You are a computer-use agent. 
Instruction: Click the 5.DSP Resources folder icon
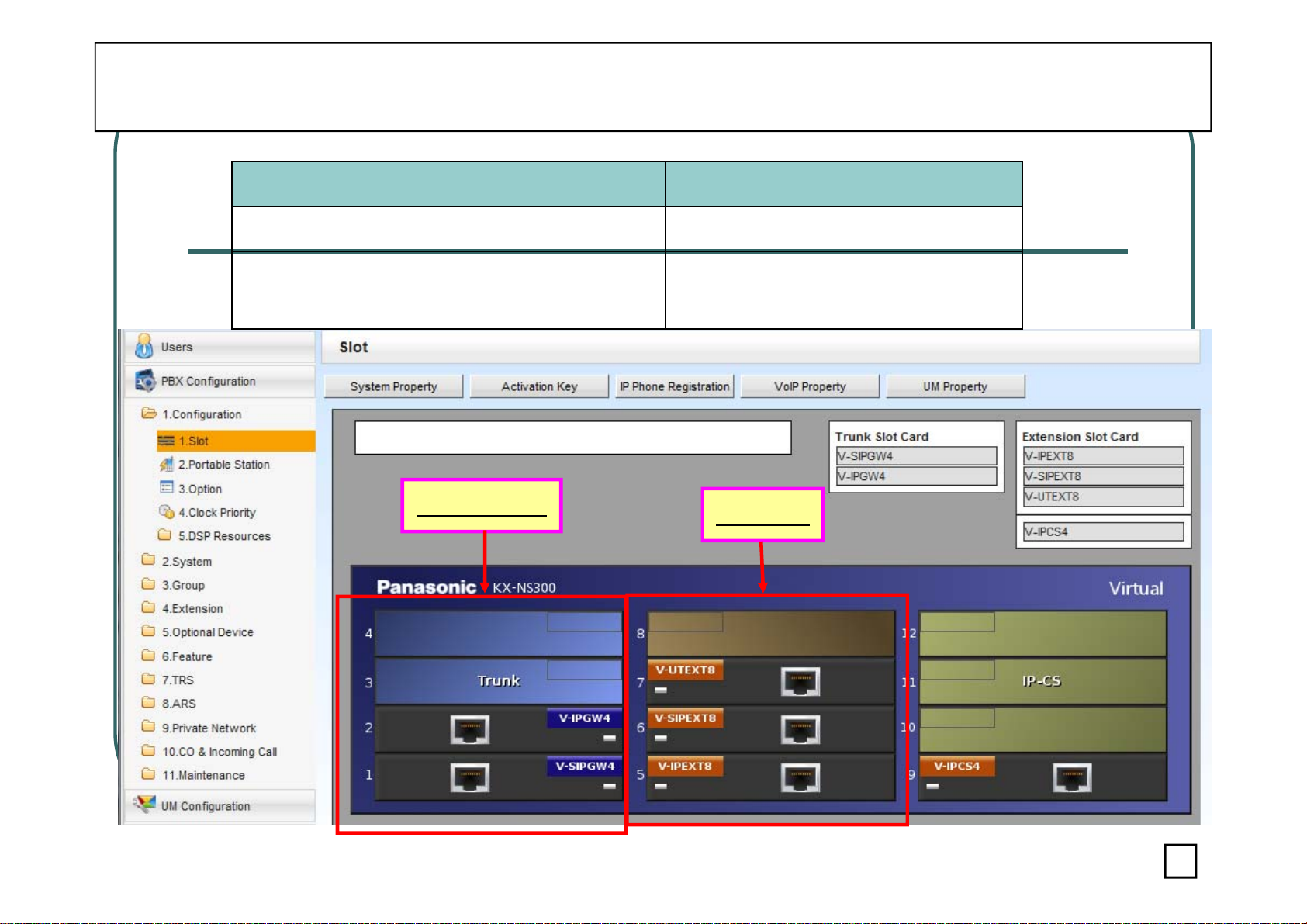pos(164,535)
